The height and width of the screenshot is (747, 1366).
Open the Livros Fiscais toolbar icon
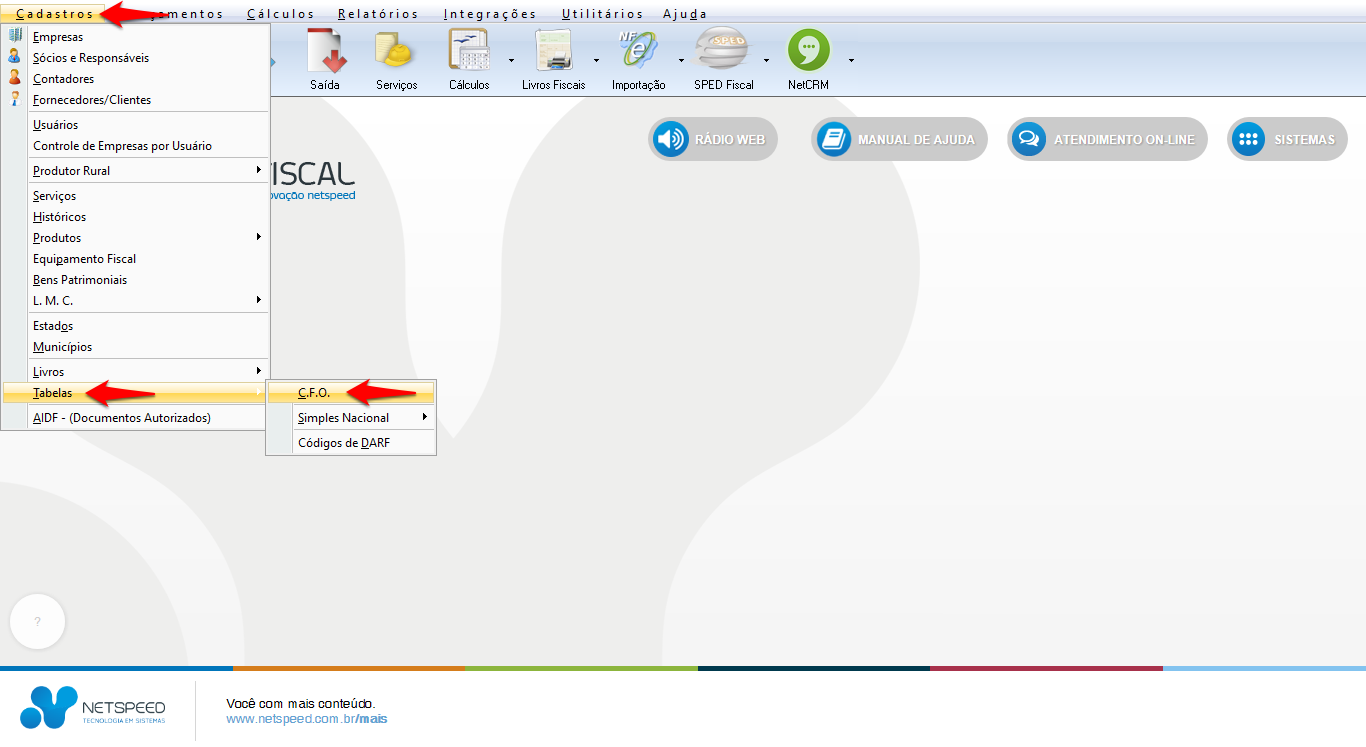553,50
